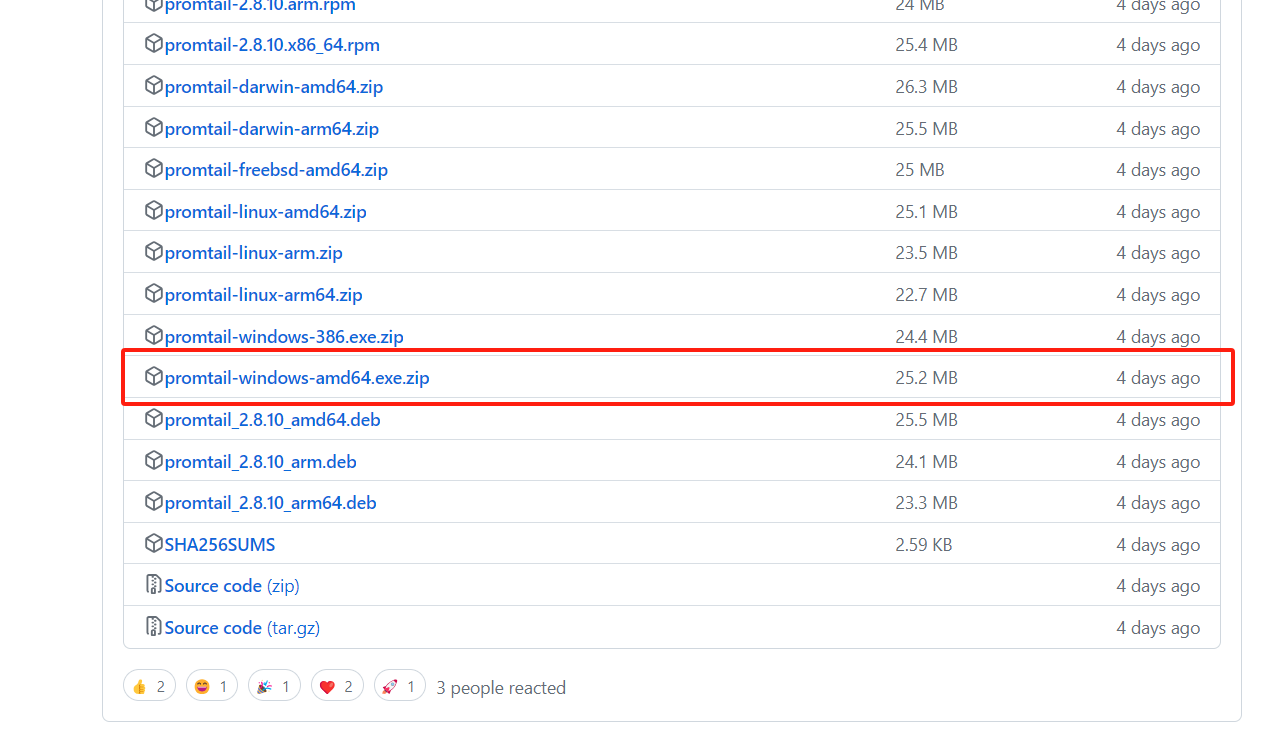Download promtail_2.8.10_arm.deb package
1284x730 pixels.
(x=261, y=462)
